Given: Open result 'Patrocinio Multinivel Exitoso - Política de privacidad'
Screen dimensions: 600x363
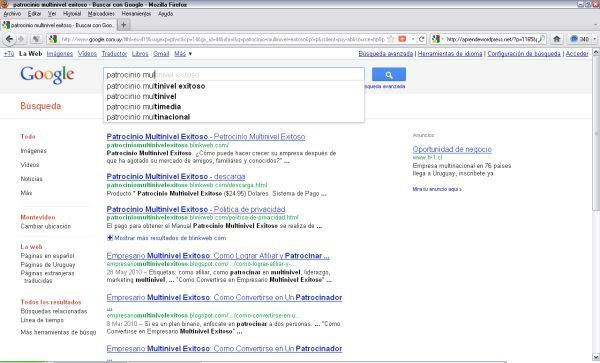Looking at the screenshot, I should pyautogui.click(x=196, y=210).
